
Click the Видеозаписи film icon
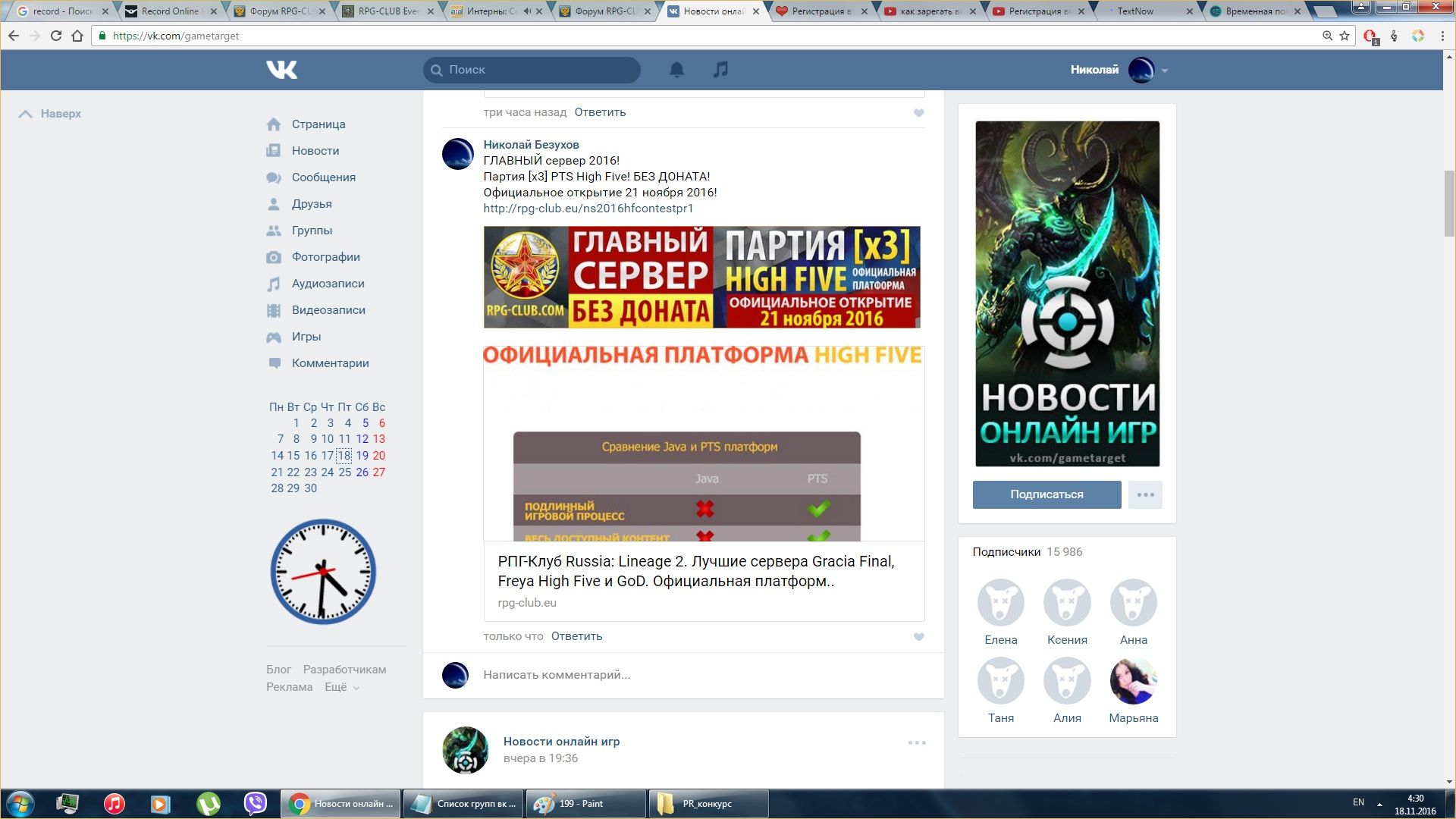(x=274, y=310)
